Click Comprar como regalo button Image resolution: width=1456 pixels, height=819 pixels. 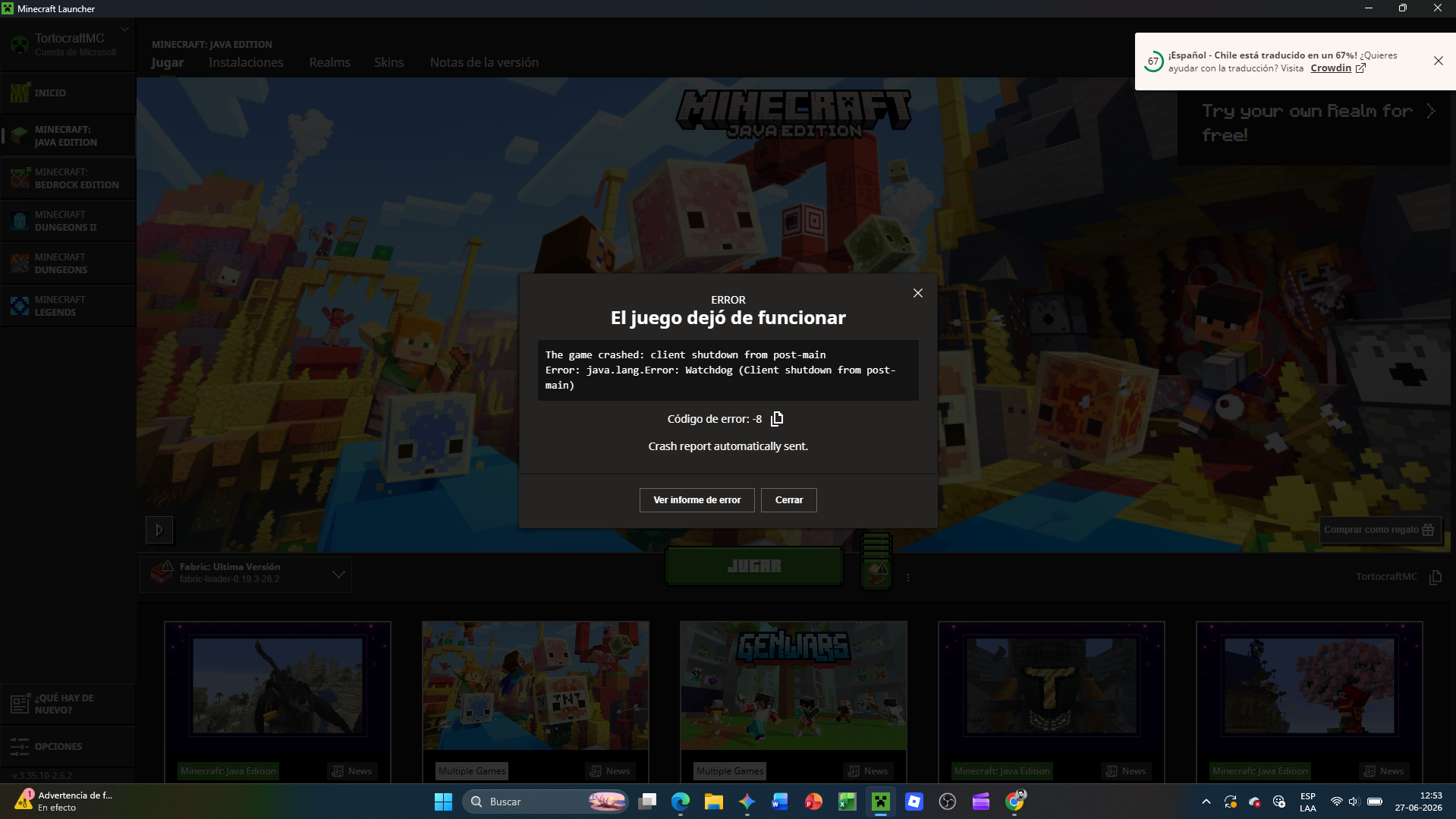tap(1379, 530)
